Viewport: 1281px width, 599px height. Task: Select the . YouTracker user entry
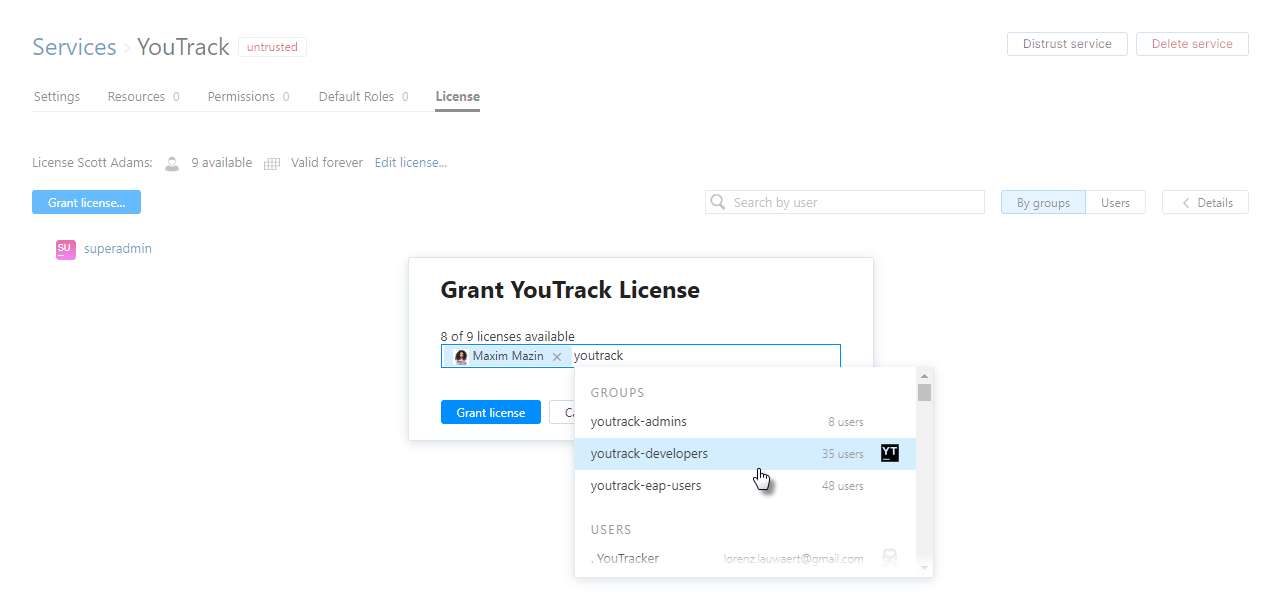(745, 558)
